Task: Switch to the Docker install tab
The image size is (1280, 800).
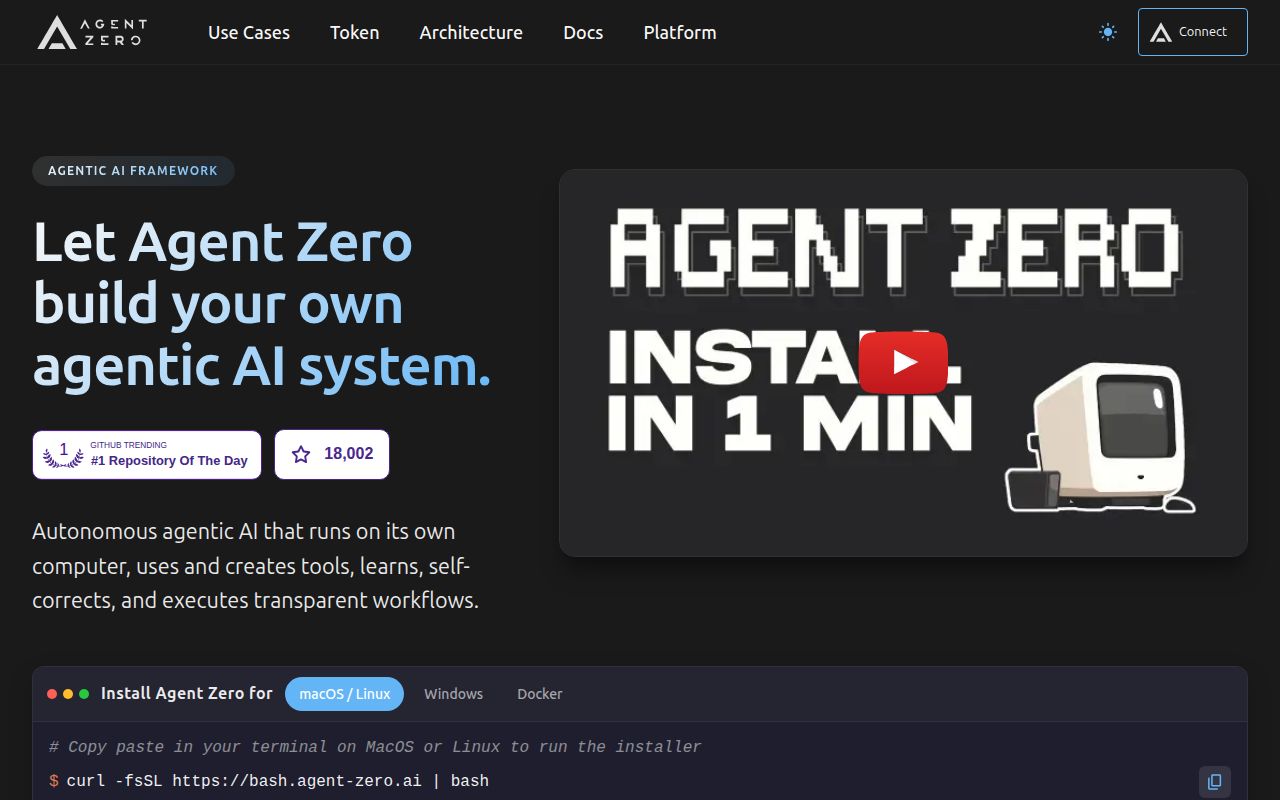Action: [540, 694]
